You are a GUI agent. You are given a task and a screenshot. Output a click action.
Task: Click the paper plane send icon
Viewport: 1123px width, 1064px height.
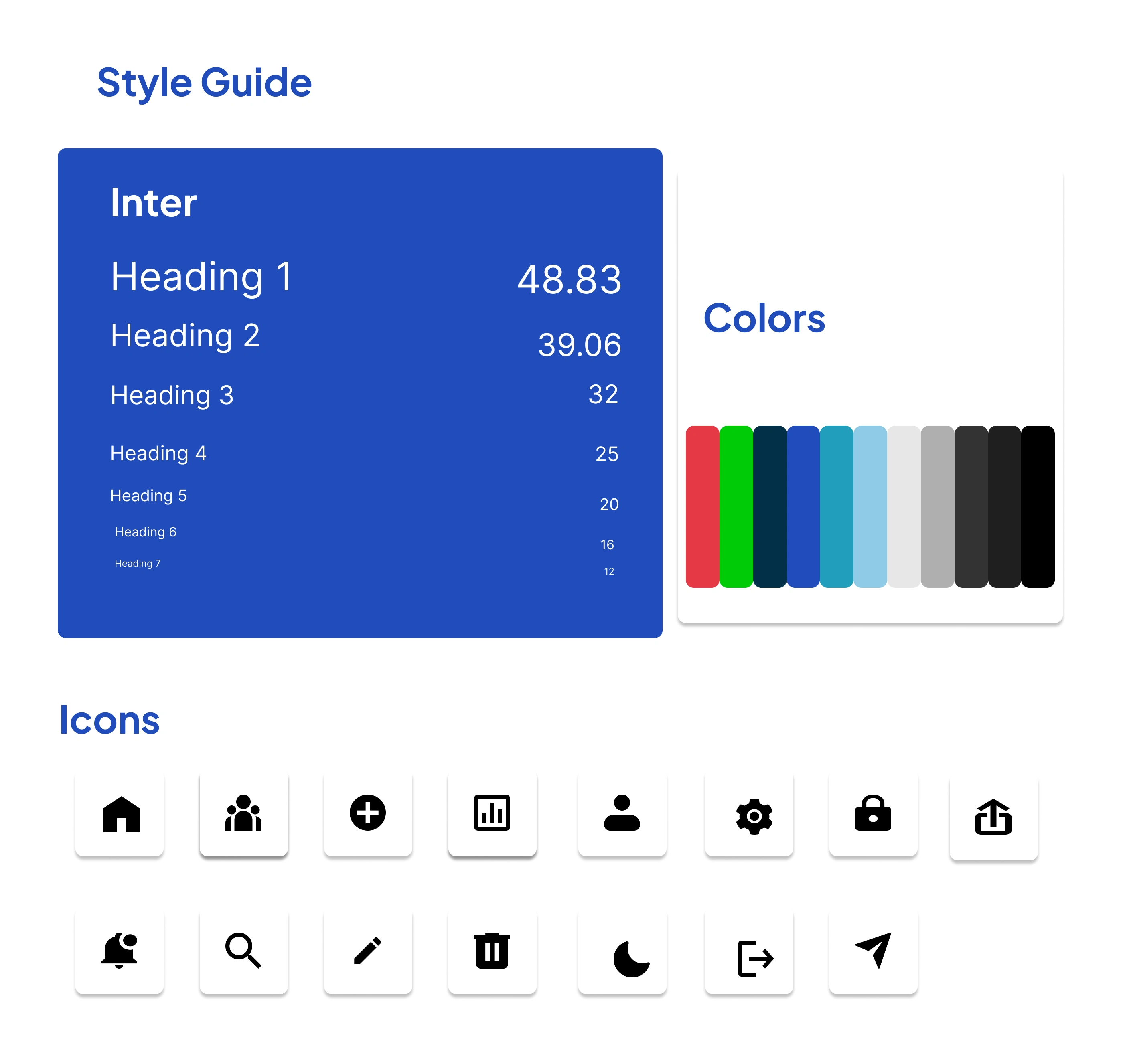pos(874,949)
